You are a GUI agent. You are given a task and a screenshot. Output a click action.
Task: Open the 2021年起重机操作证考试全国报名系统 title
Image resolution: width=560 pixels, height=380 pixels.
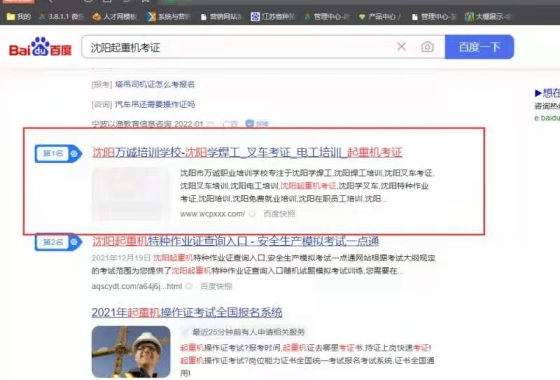[187, 312]
